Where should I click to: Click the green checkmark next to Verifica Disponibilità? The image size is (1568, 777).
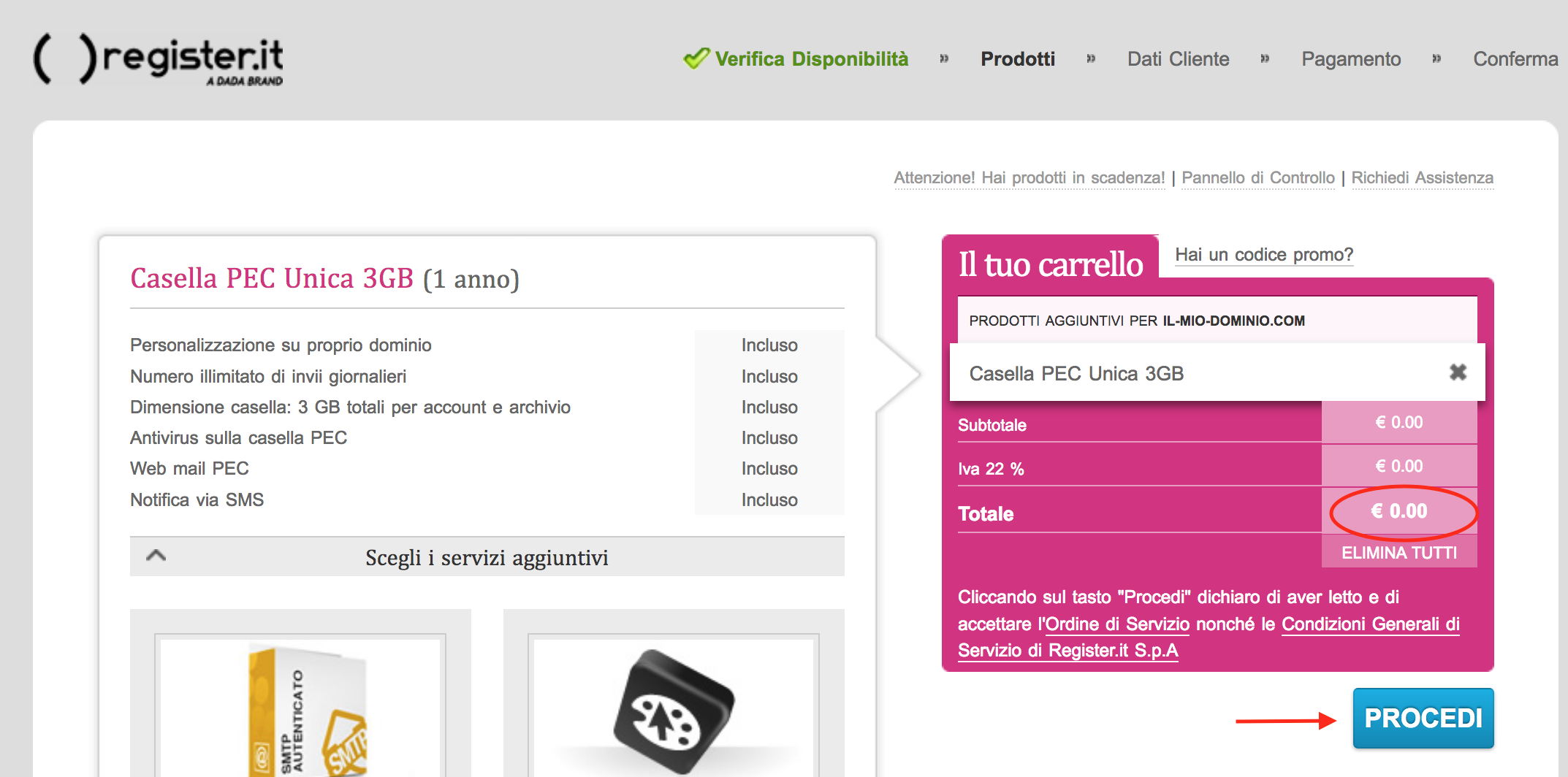click(696, 58)
